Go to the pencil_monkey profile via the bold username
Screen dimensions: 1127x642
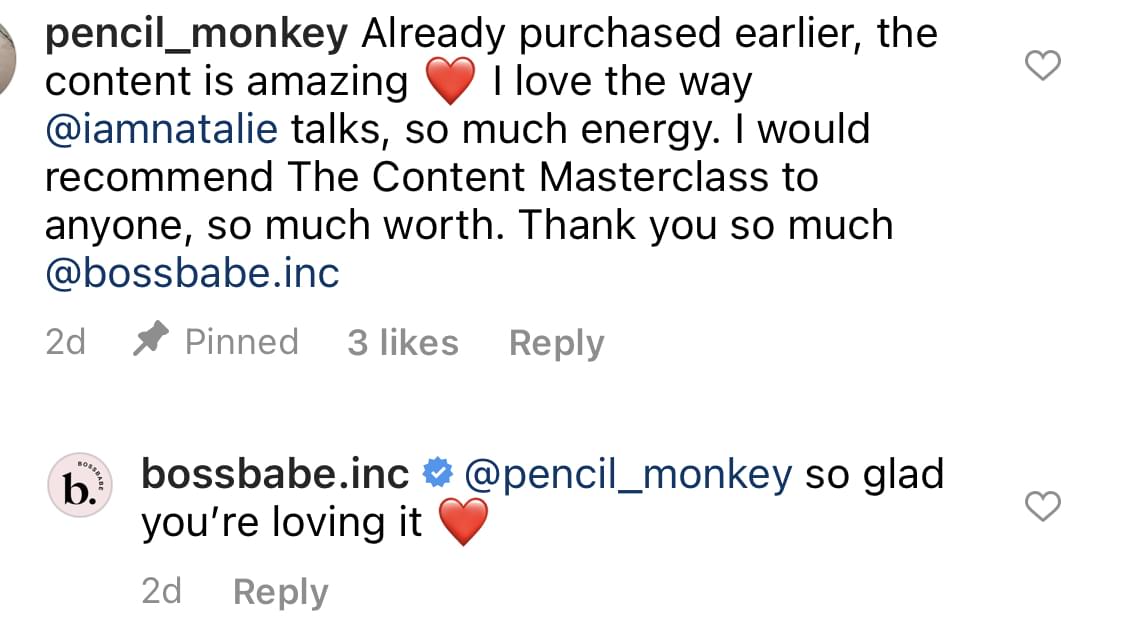[197, 35]
